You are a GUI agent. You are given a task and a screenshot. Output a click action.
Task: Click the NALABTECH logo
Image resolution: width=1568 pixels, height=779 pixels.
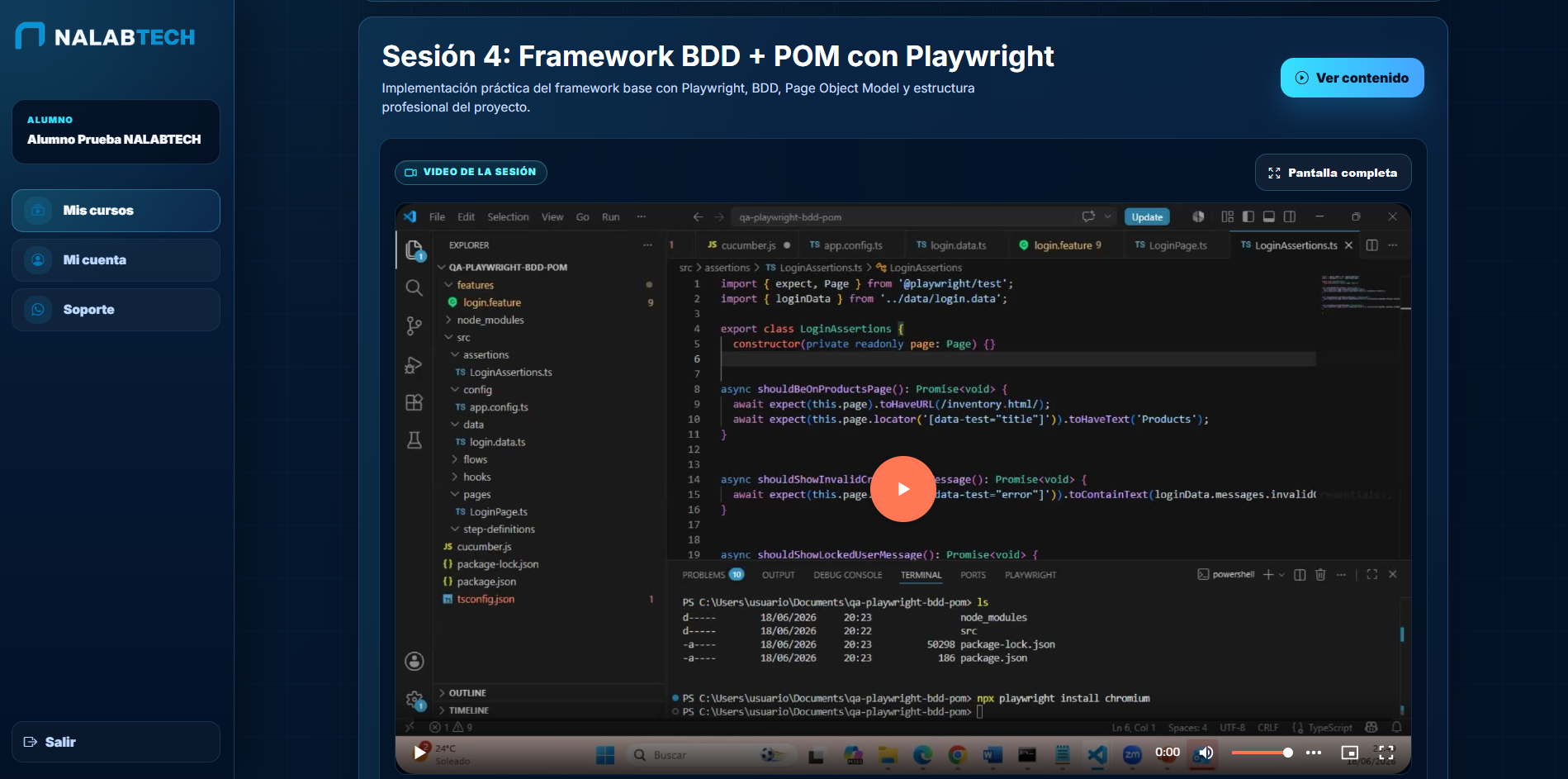coord(105,36)
